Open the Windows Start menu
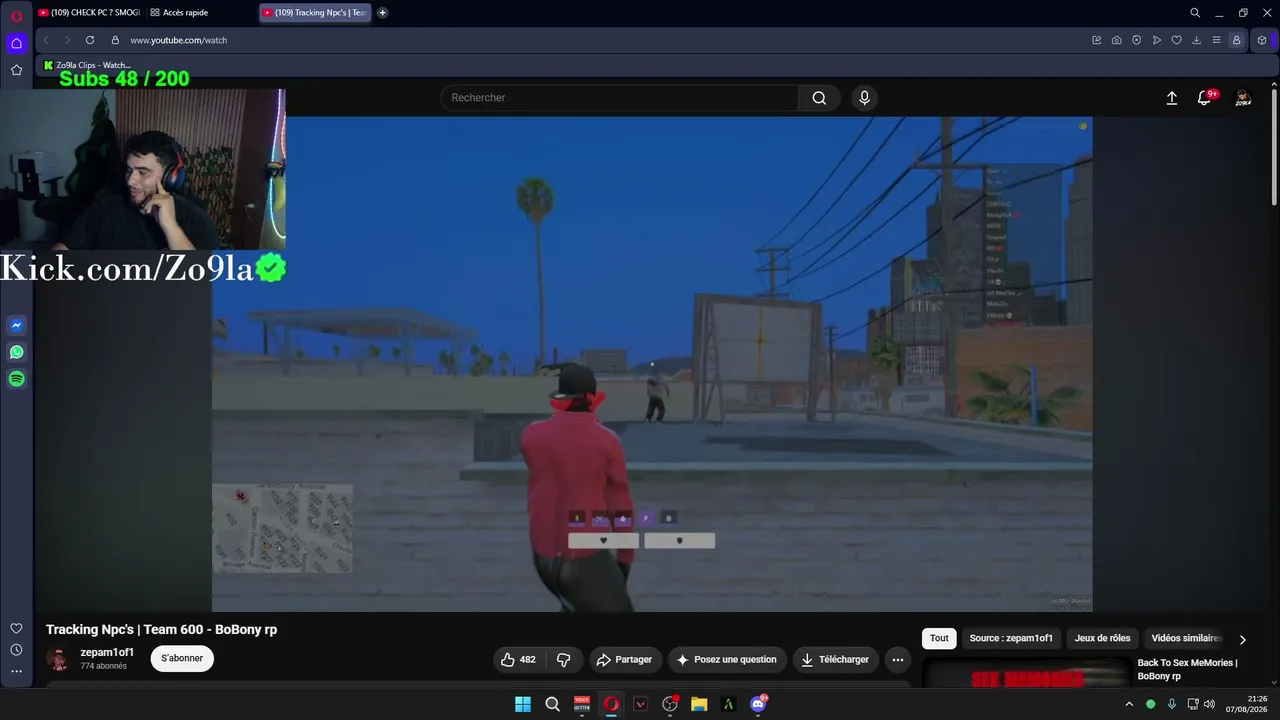1280x720 pixels. point(523,704)
